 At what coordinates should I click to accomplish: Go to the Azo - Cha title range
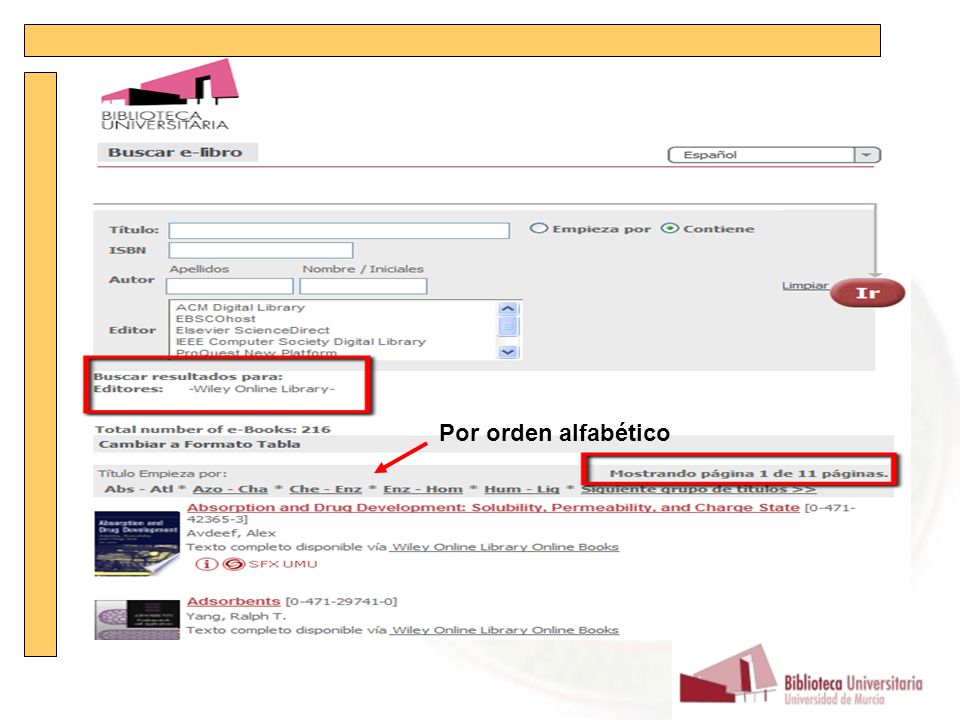pos(230,489)
